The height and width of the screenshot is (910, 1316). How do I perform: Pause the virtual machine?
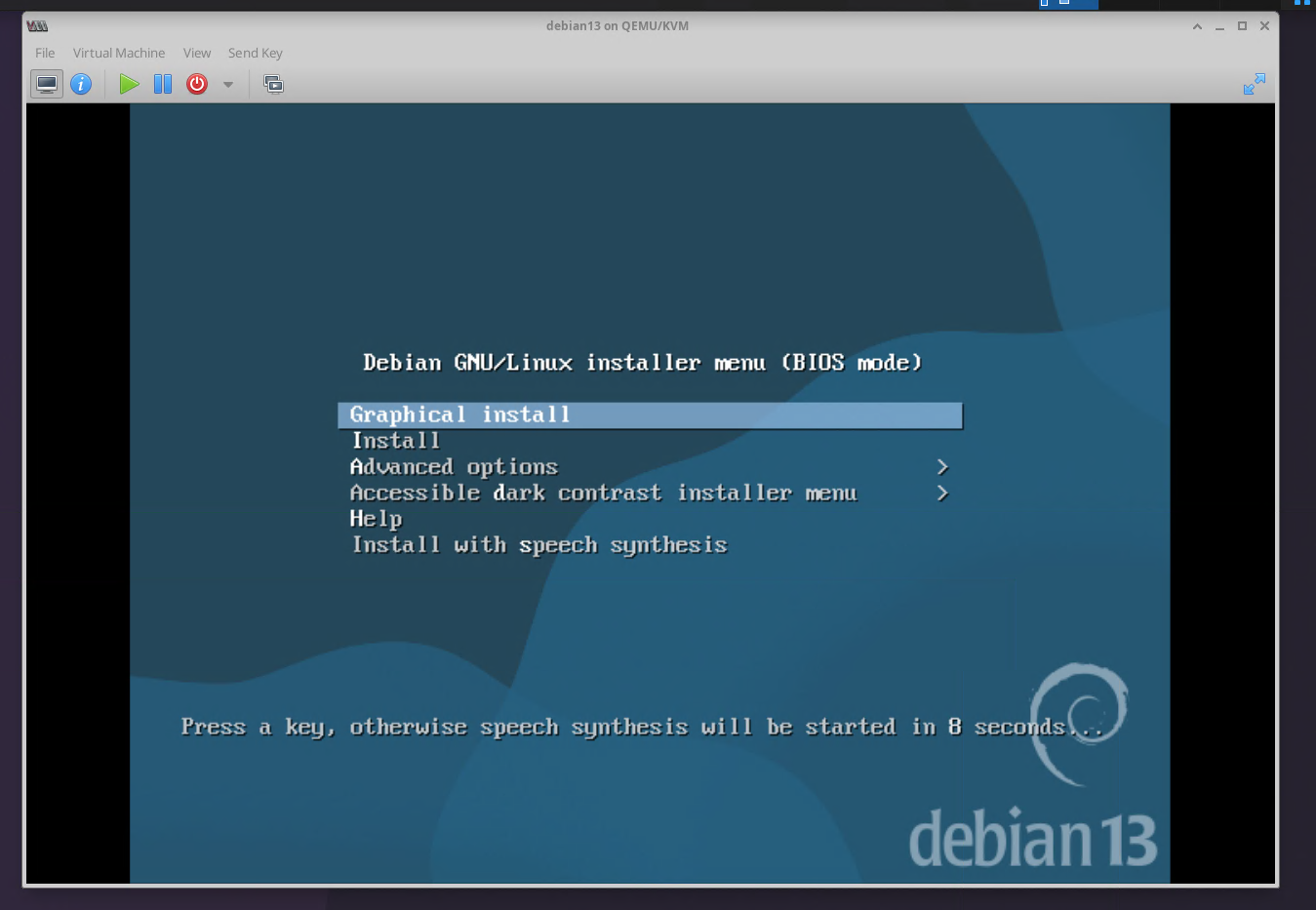pos(163,84)
